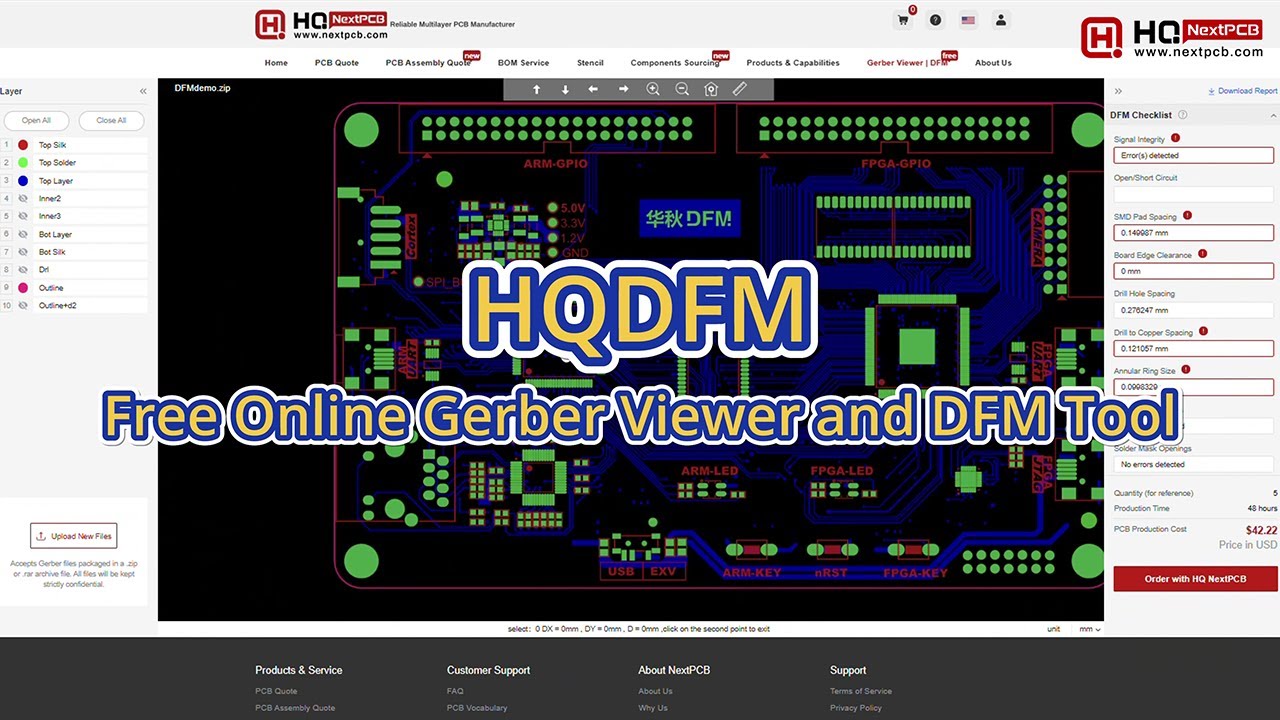
Task: Open PCB Quote in the top navigation
Action: 337,63
